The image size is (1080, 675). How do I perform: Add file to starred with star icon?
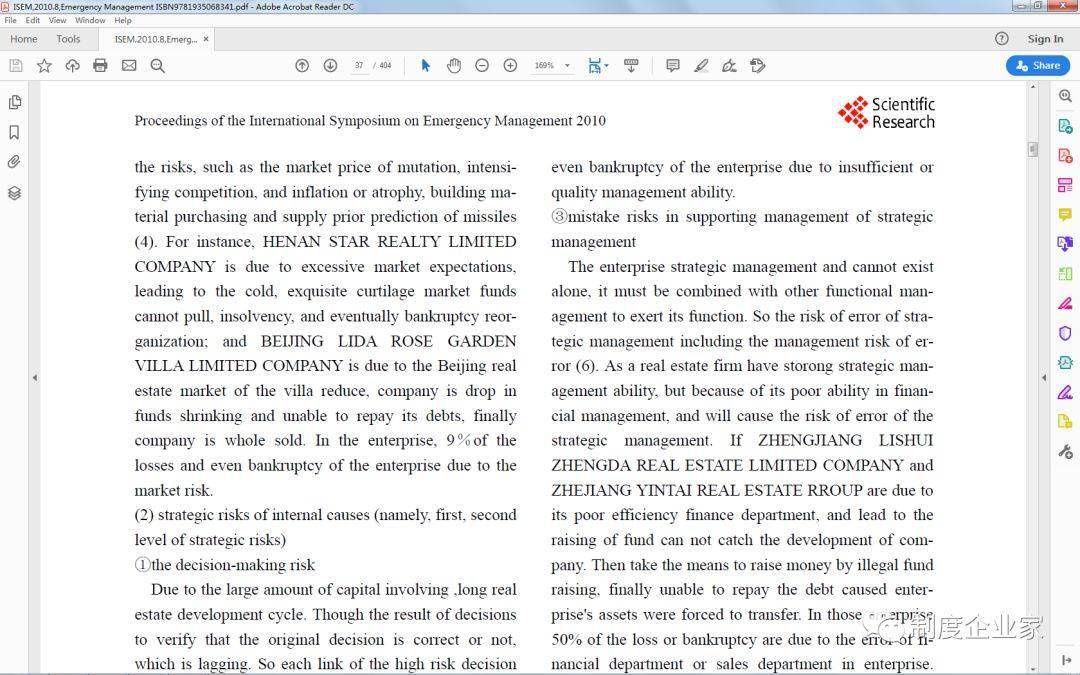(44, 65)
